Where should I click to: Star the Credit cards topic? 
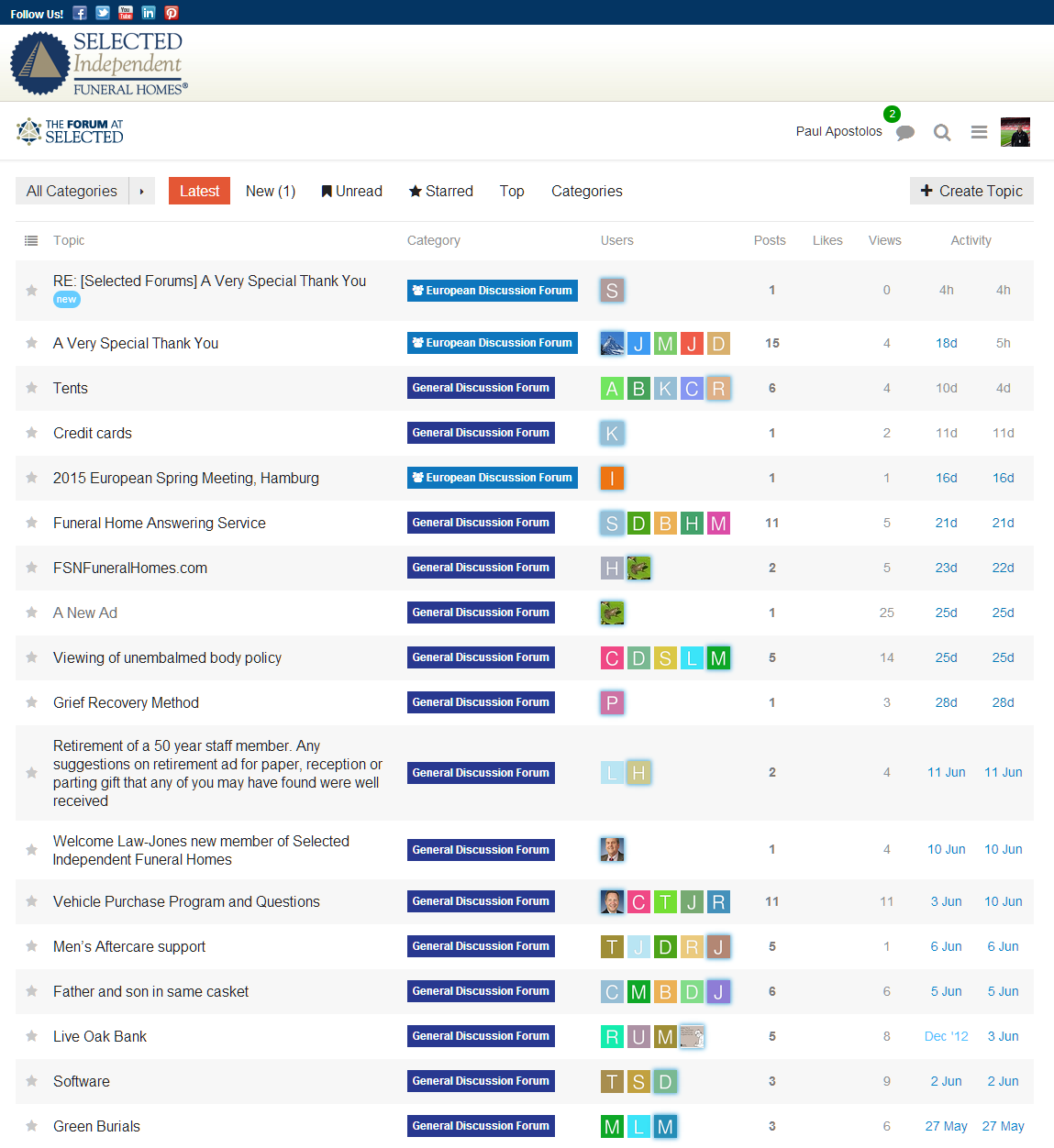coord(31,433)
